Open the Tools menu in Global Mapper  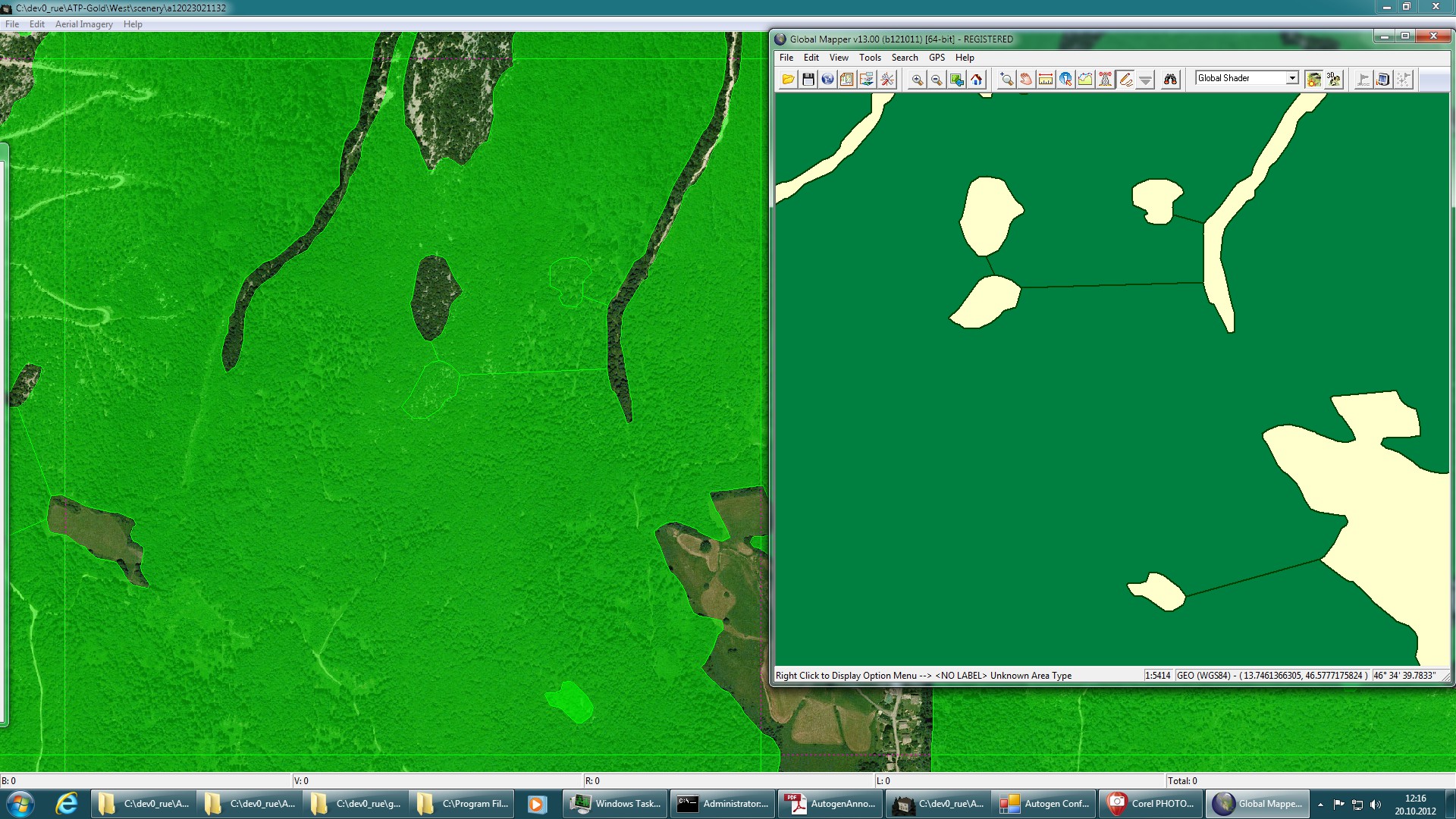(870, 58)
